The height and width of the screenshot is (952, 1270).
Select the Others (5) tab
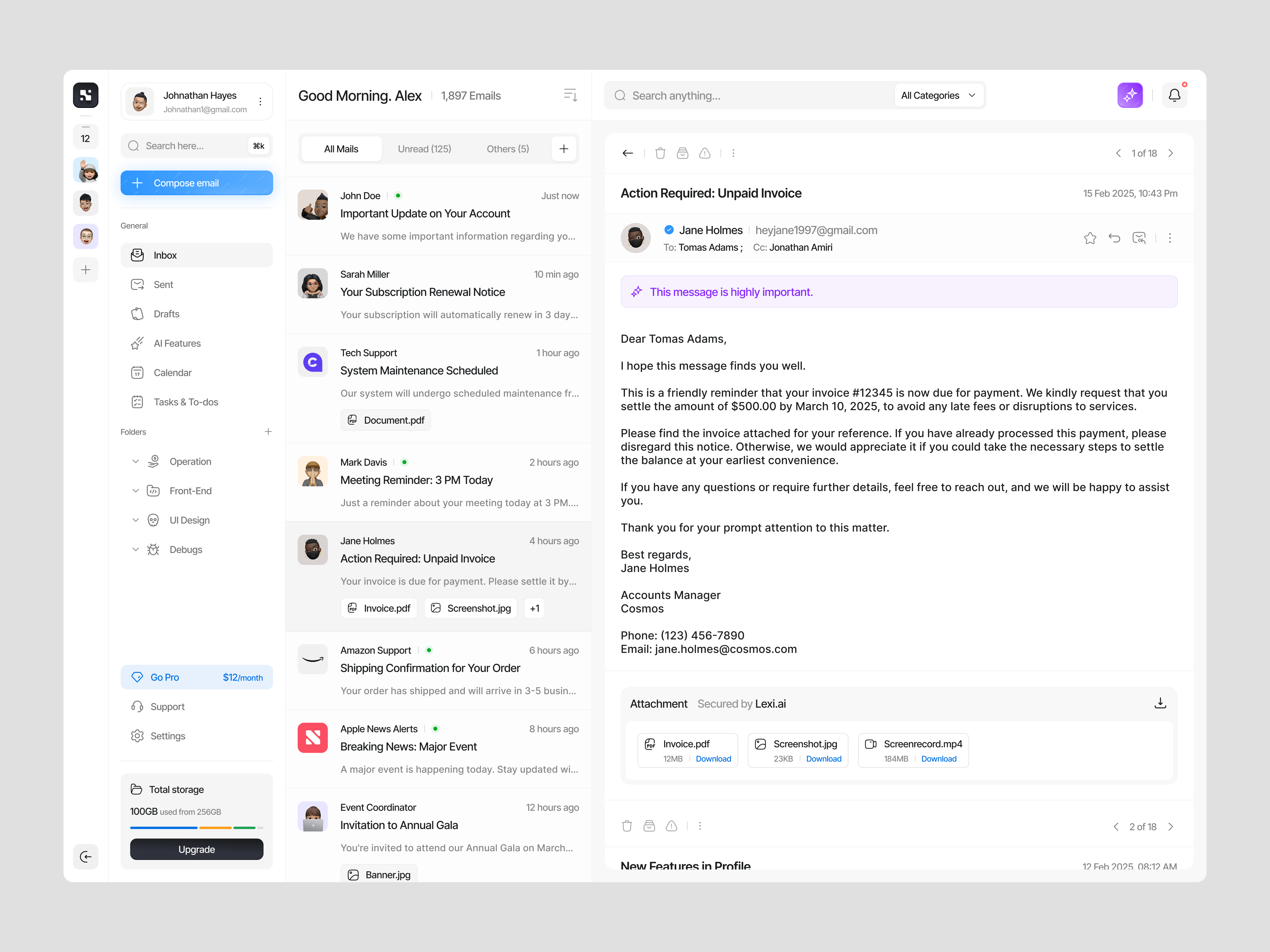[x=507, y=149]
